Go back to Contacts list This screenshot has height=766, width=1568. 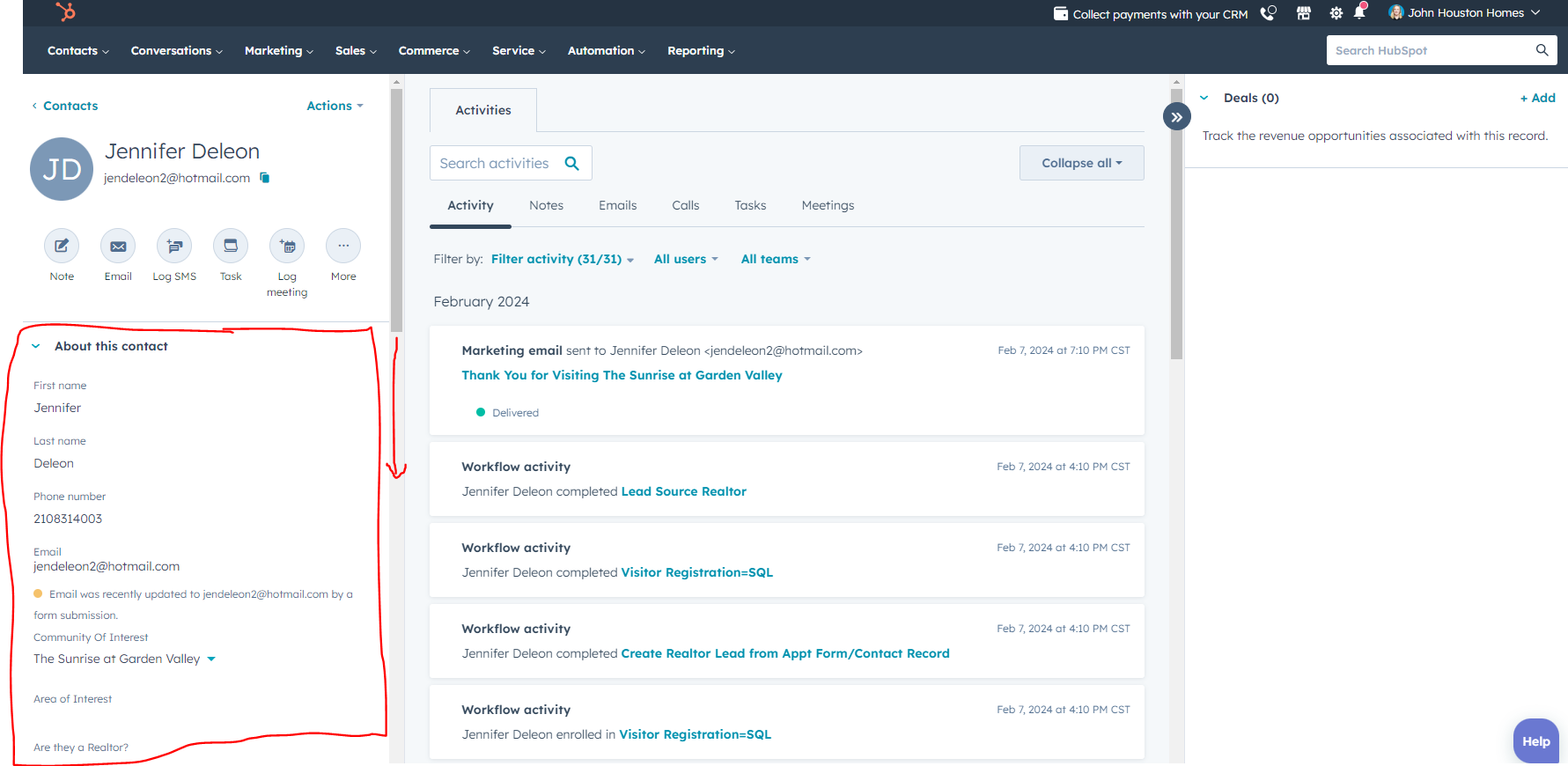pos(65,106)
